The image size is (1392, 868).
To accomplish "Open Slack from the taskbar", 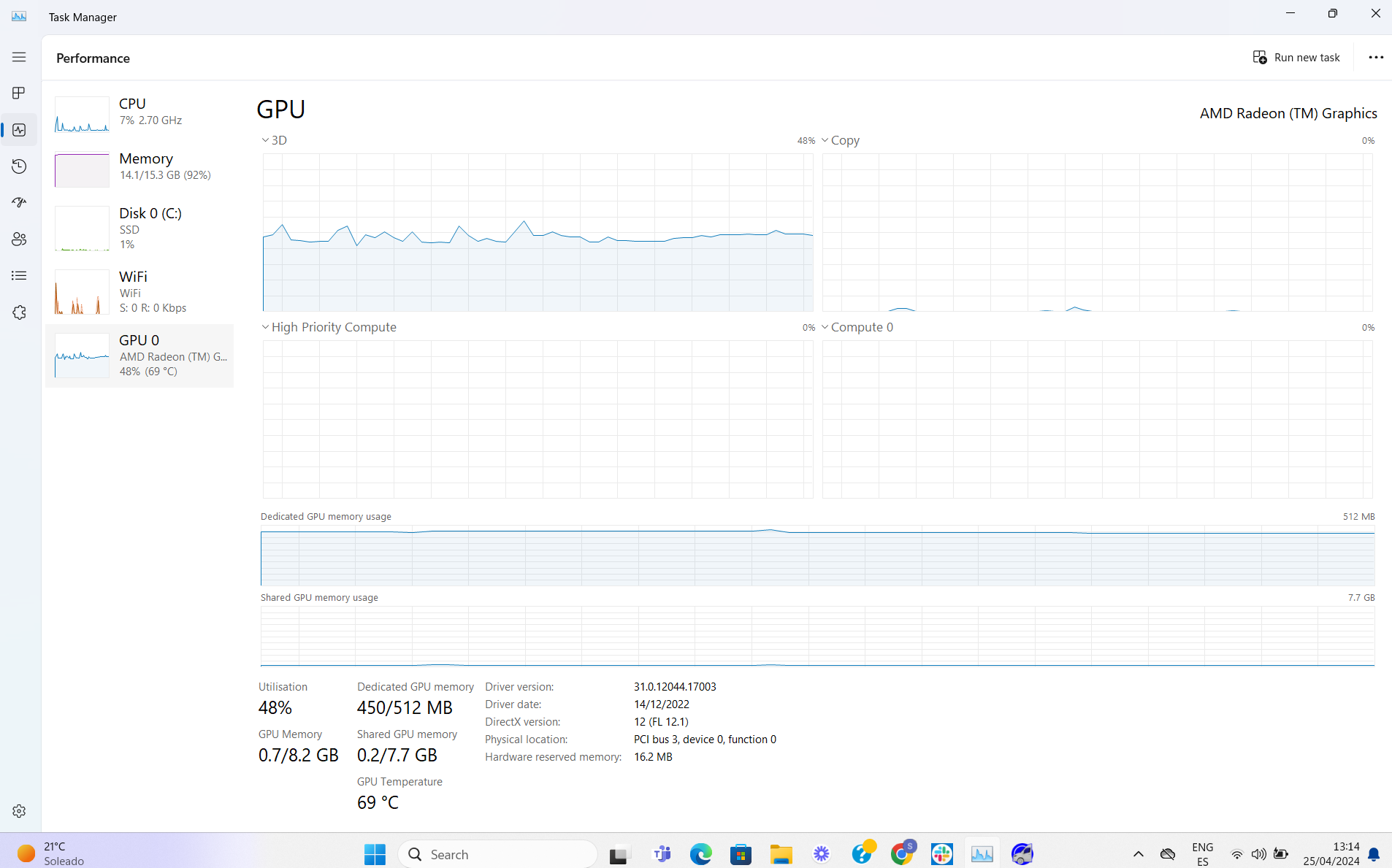I will point(942,854).
